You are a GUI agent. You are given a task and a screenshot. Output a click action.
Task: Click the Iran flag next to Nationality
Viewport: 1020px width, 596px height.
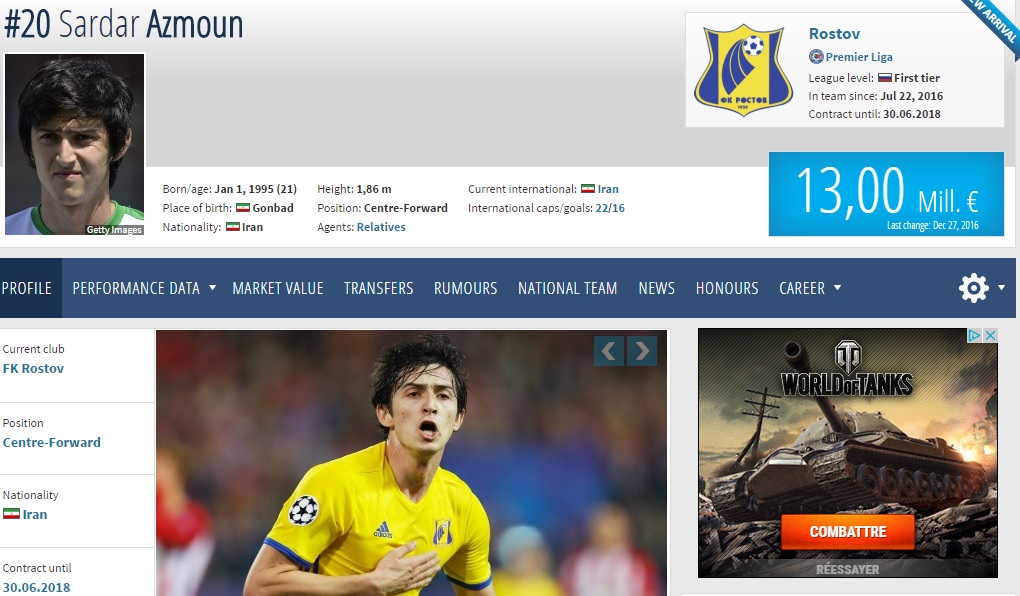[x=232, y=227]
